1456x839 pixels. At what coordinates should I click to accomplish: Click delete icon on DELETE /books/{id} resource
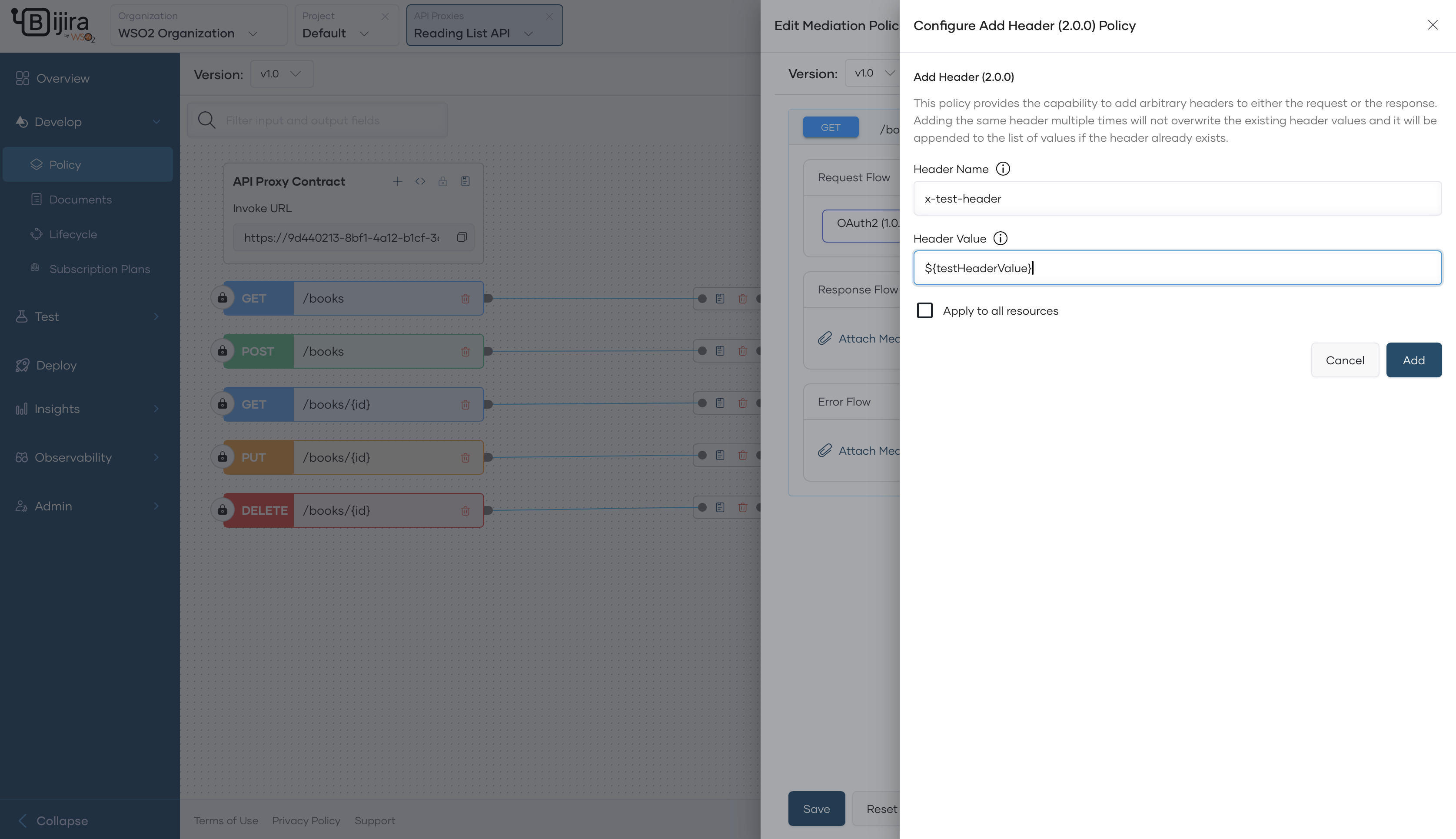click(x=465, y=510)
